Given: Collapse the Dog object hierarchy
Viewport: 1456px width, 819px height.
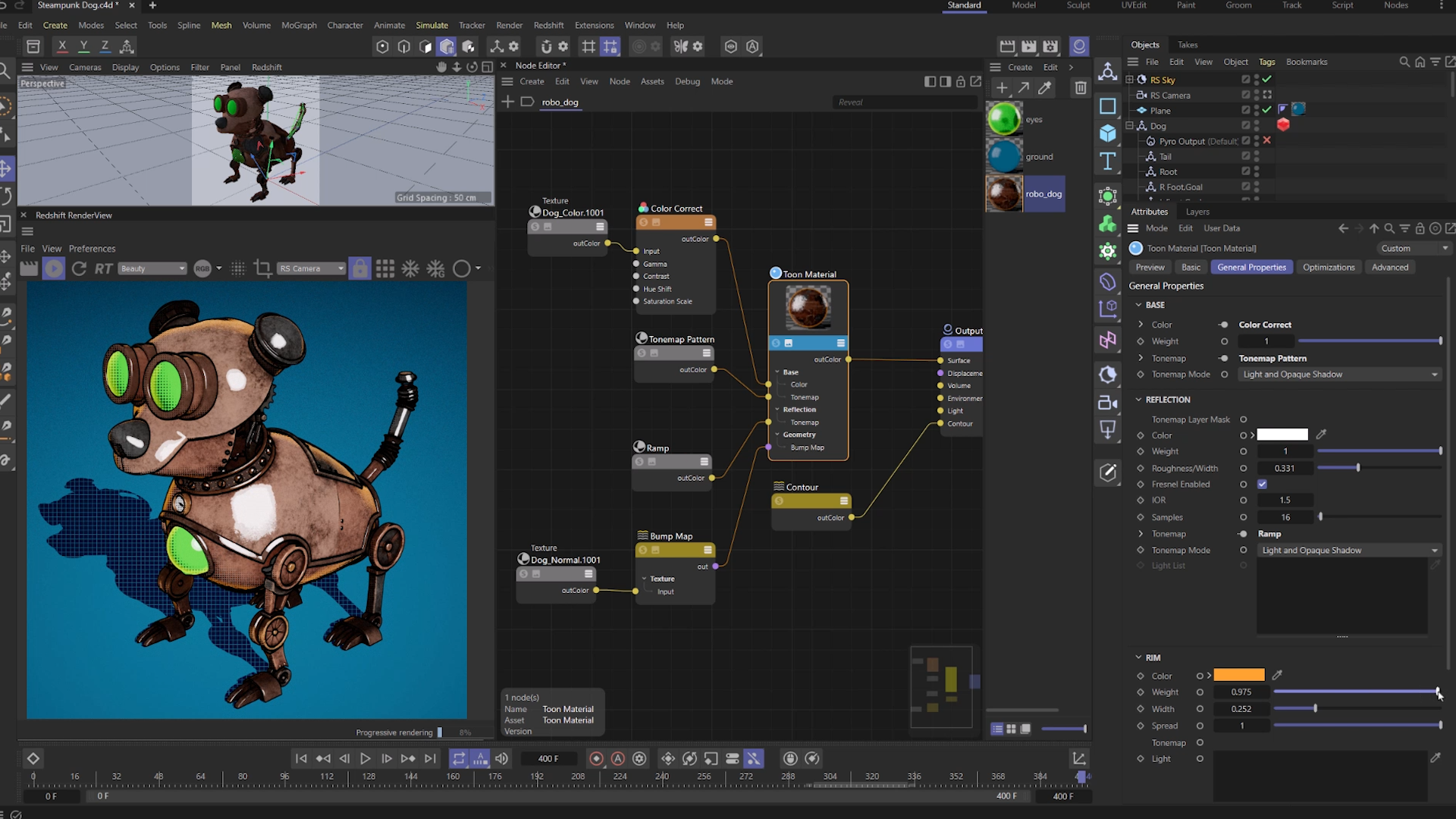Looking at the screenshot, I should pyautogui.click(x=1130, y=126).
